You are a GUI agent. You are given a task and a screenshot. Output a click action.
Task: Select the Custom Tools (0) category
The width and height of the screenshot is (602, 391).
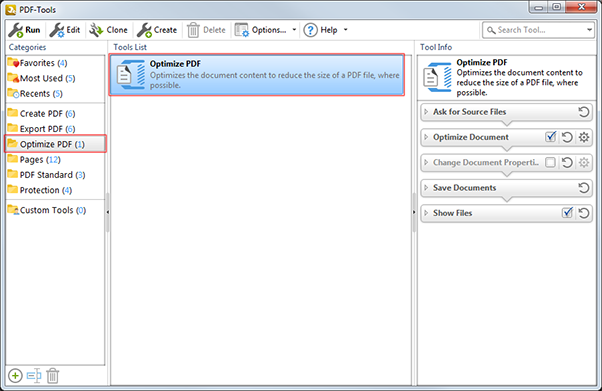click(55, 210)
